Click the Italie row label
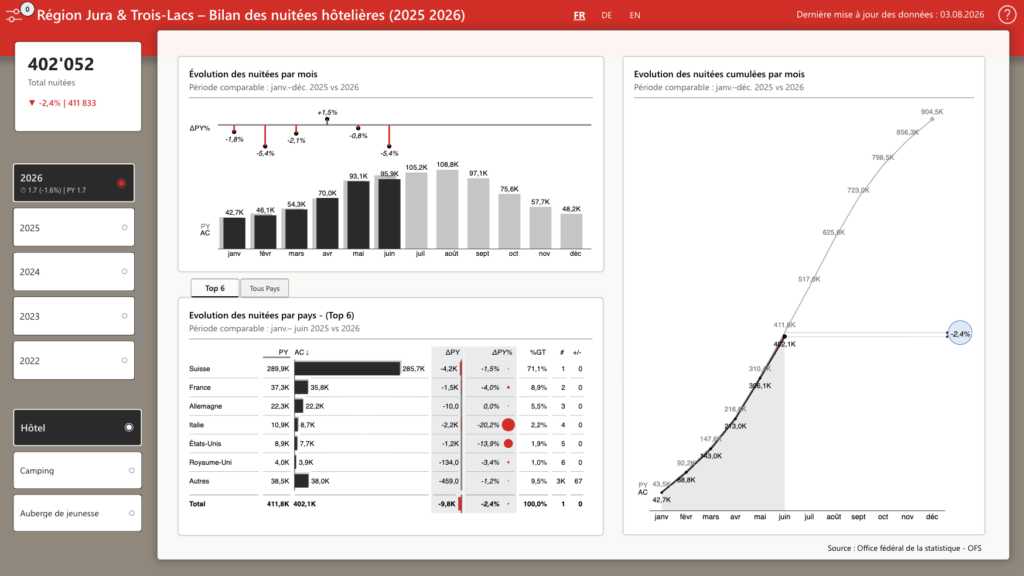The width and height of the screenshot is (1024, 576). tap(197, 424)
